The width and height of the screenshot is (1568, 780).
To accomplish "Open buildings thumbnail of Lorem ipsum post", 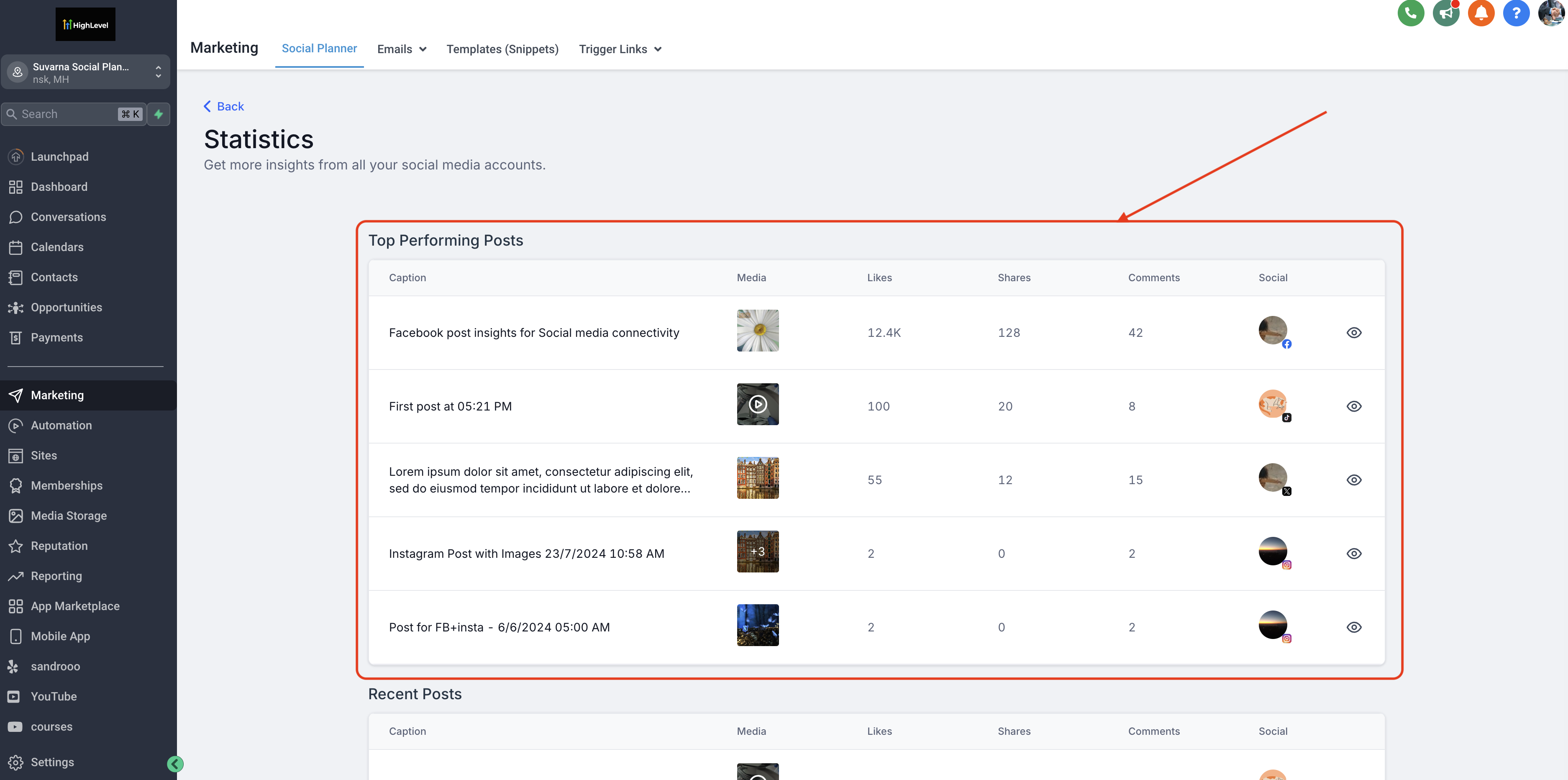I will (x=757, y=478).
